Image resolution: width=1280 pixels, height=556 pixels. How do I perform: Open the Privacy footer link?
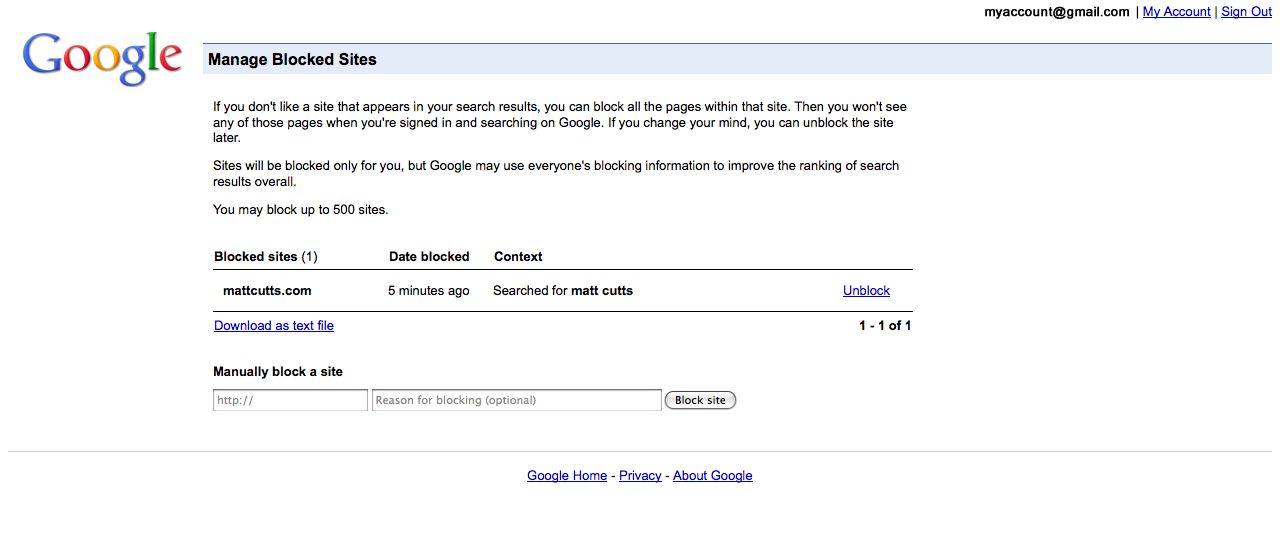pos(640,476)
